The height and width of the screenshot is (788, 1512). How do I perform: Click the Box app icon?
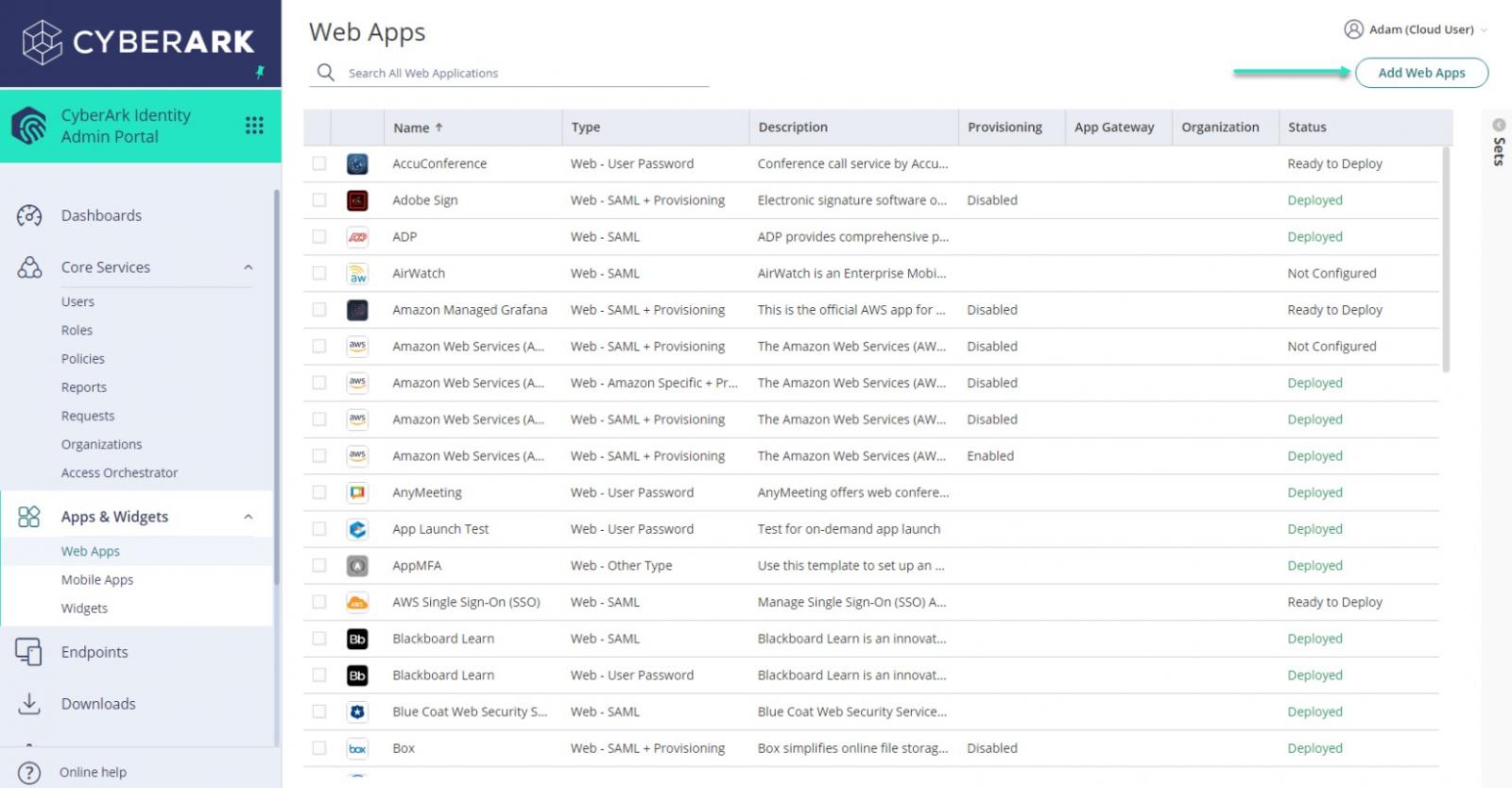click(357, 748)
